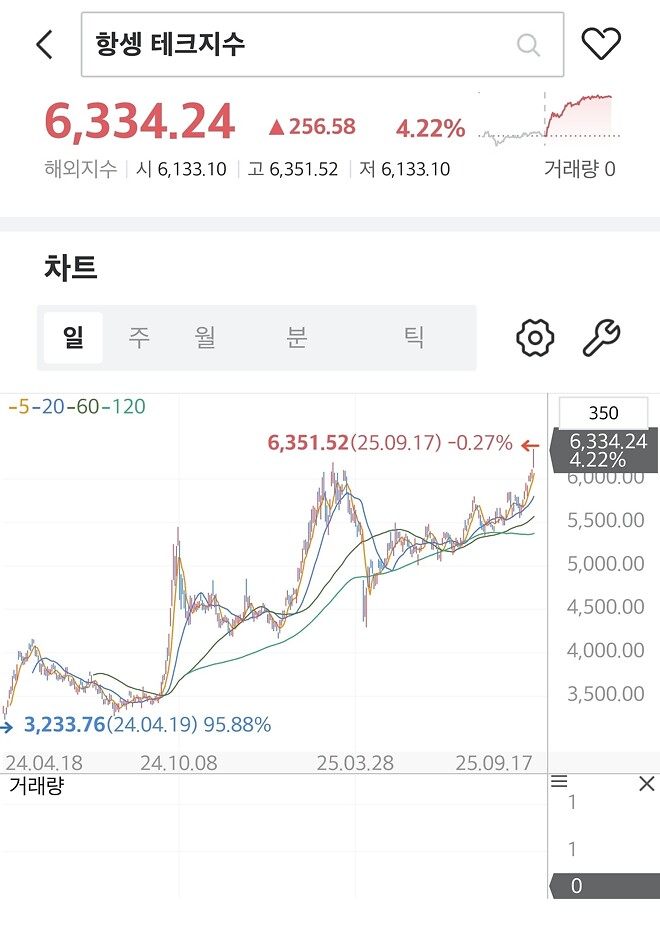Open the chart settings gear icon
The image size is (660, 947).
coord(534,337)
